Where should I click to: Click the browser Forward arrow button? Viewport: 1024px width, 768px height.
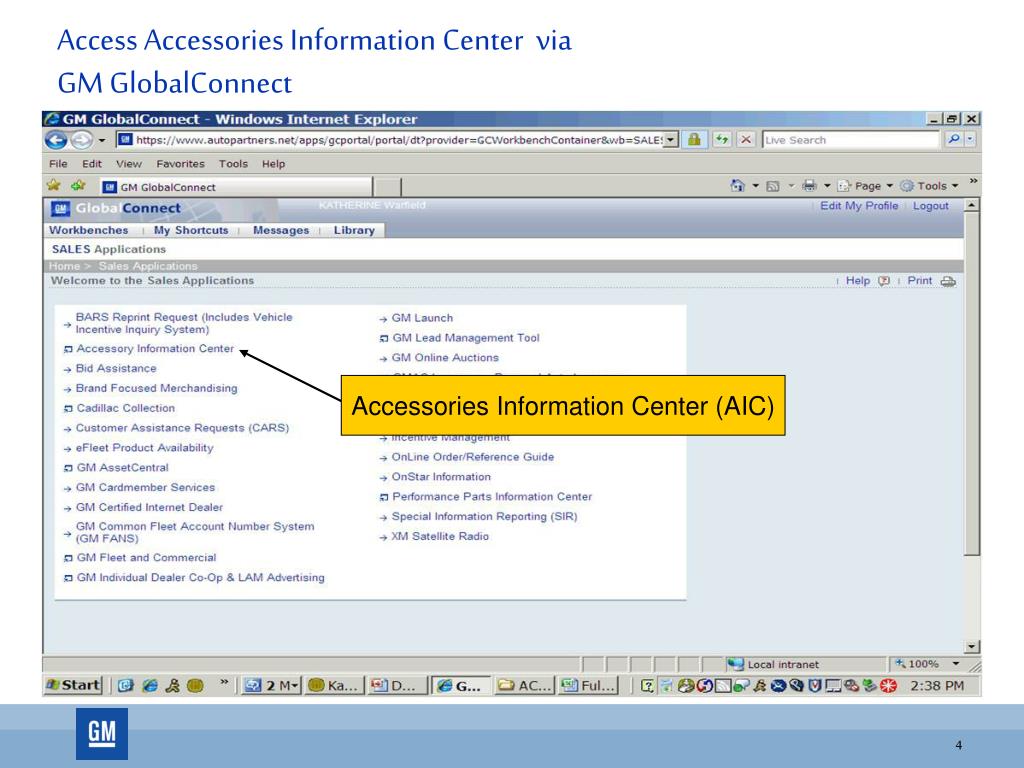82,140
